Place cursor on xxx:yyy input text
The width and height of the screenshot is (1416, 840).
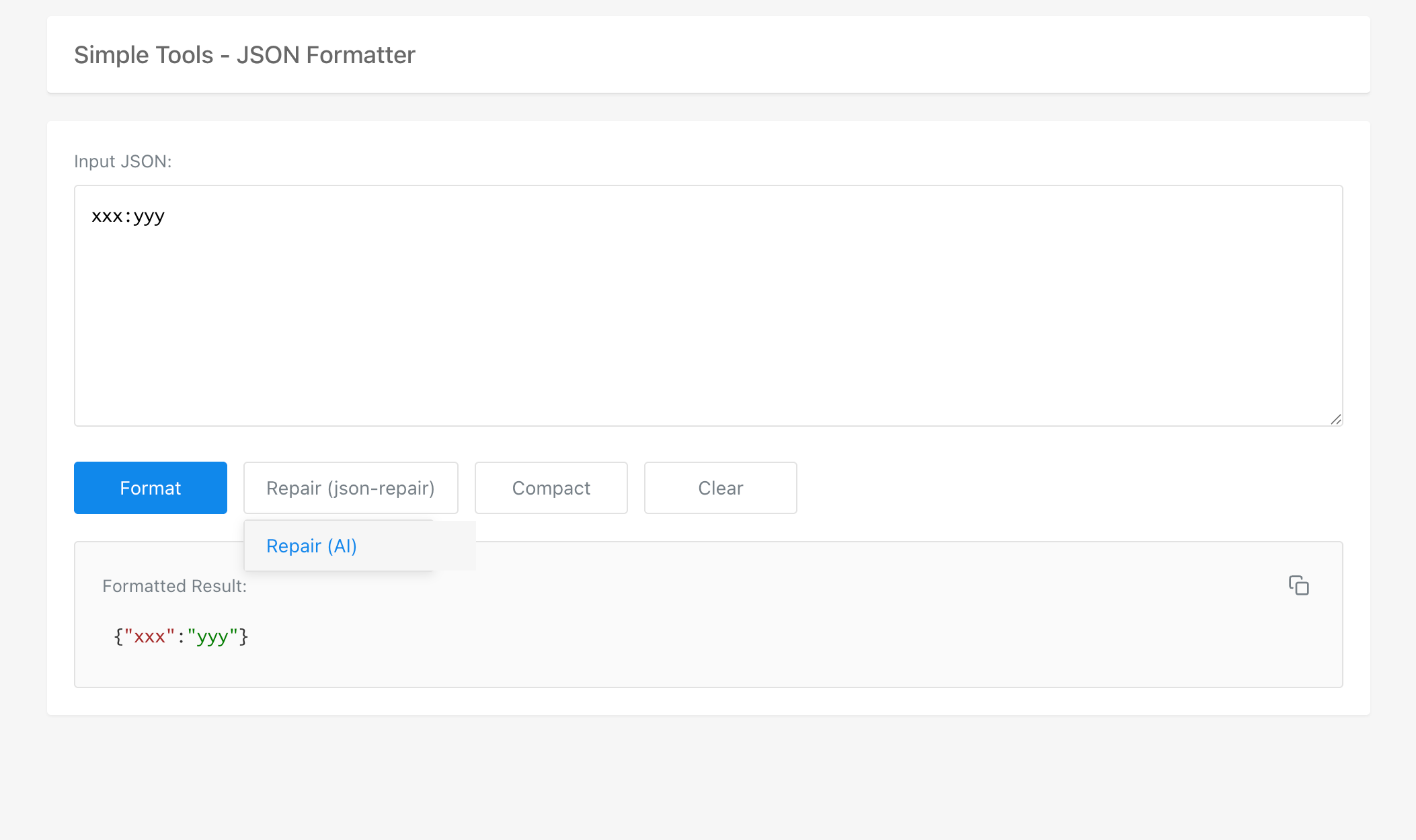coord(128,216)
